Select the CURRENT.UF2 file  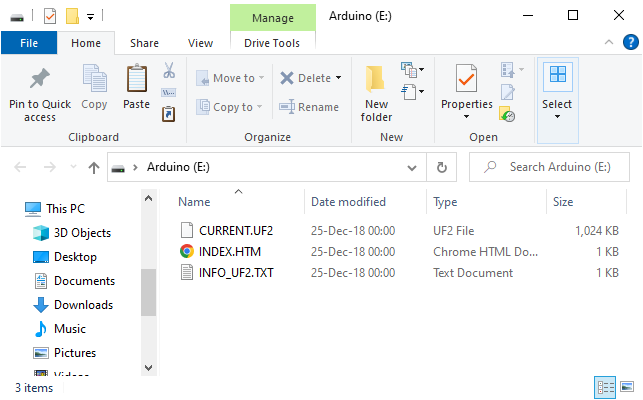click(x=236, y=231)
